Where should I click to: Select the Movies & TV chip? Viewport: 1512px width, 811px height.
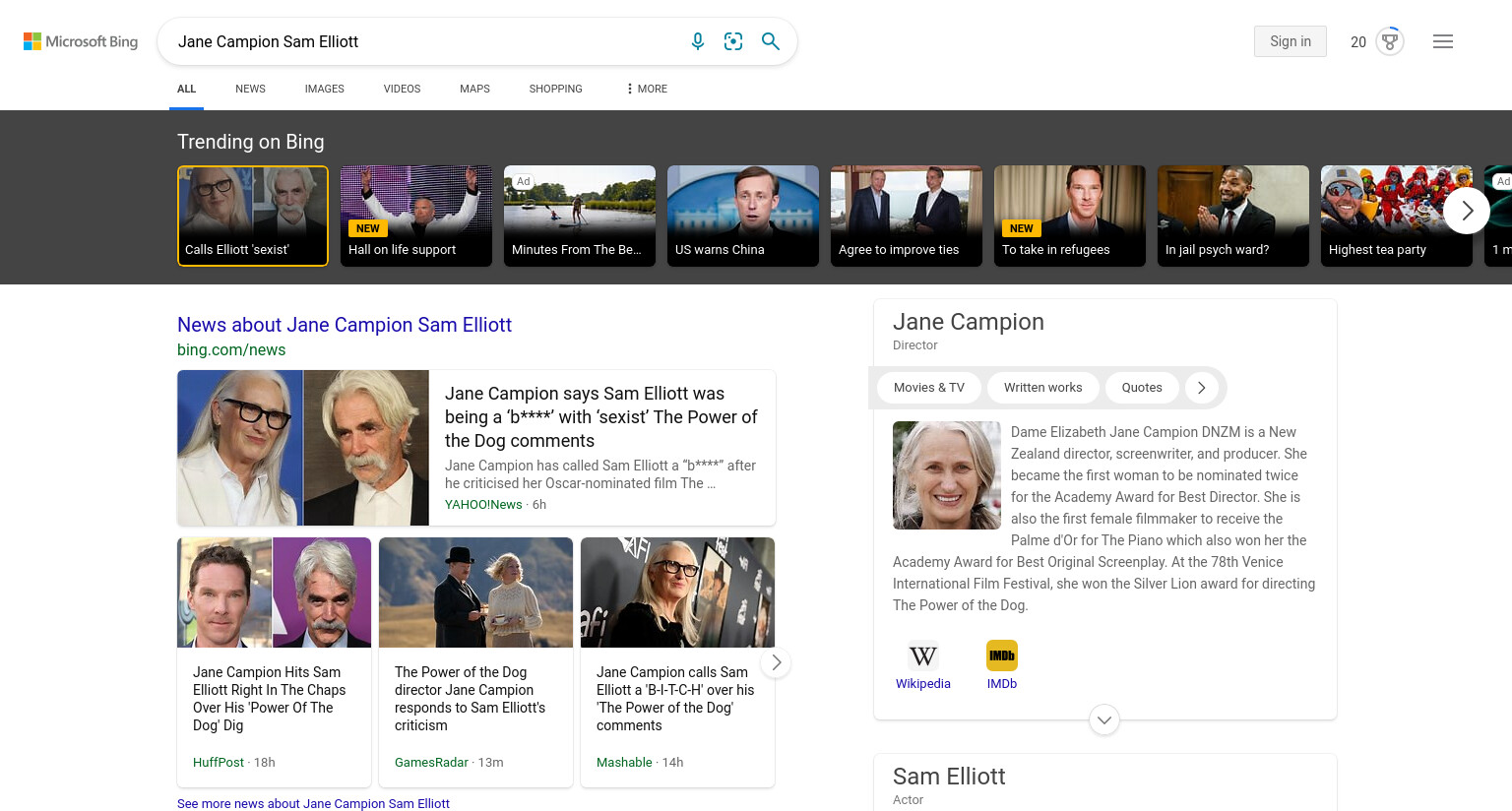tap(929, 388)
